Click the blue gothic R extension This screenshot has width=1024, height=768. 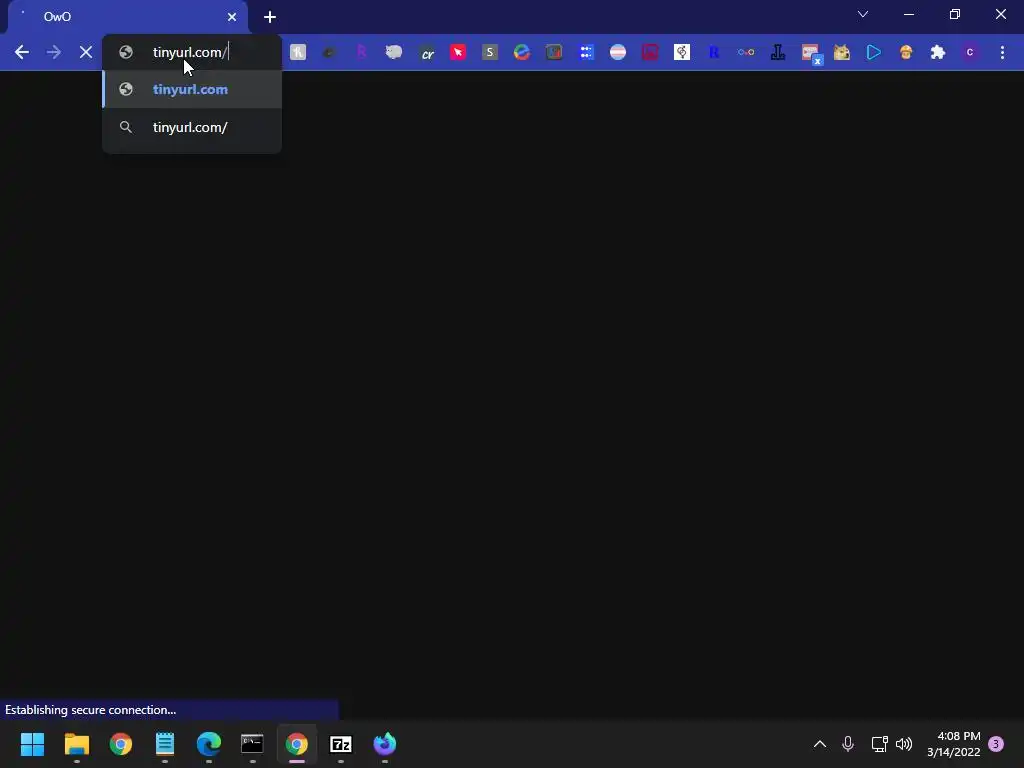pyautogui.click(x=714, y=52)
